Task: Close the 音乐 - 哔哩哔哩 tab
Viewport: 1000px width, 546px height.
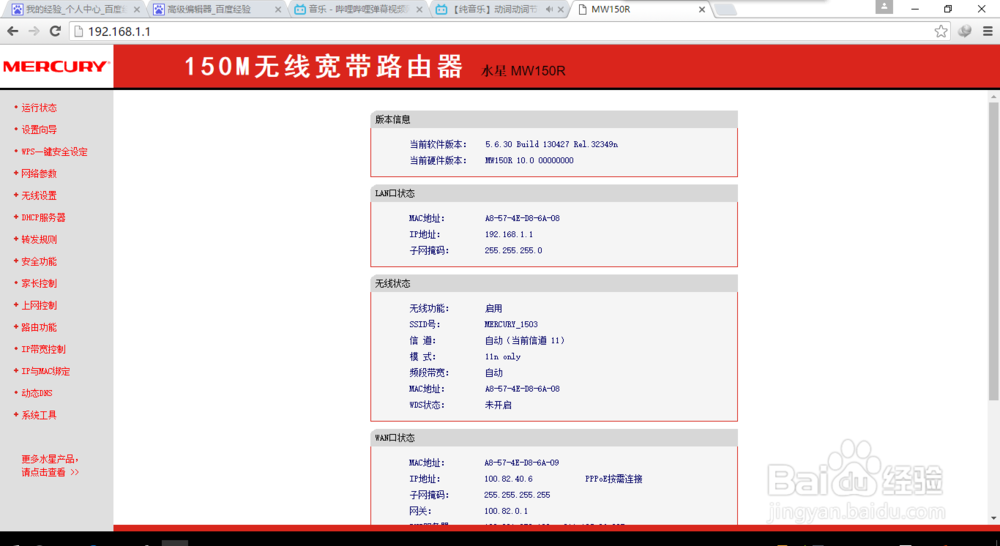Action: tap(419, 10)
